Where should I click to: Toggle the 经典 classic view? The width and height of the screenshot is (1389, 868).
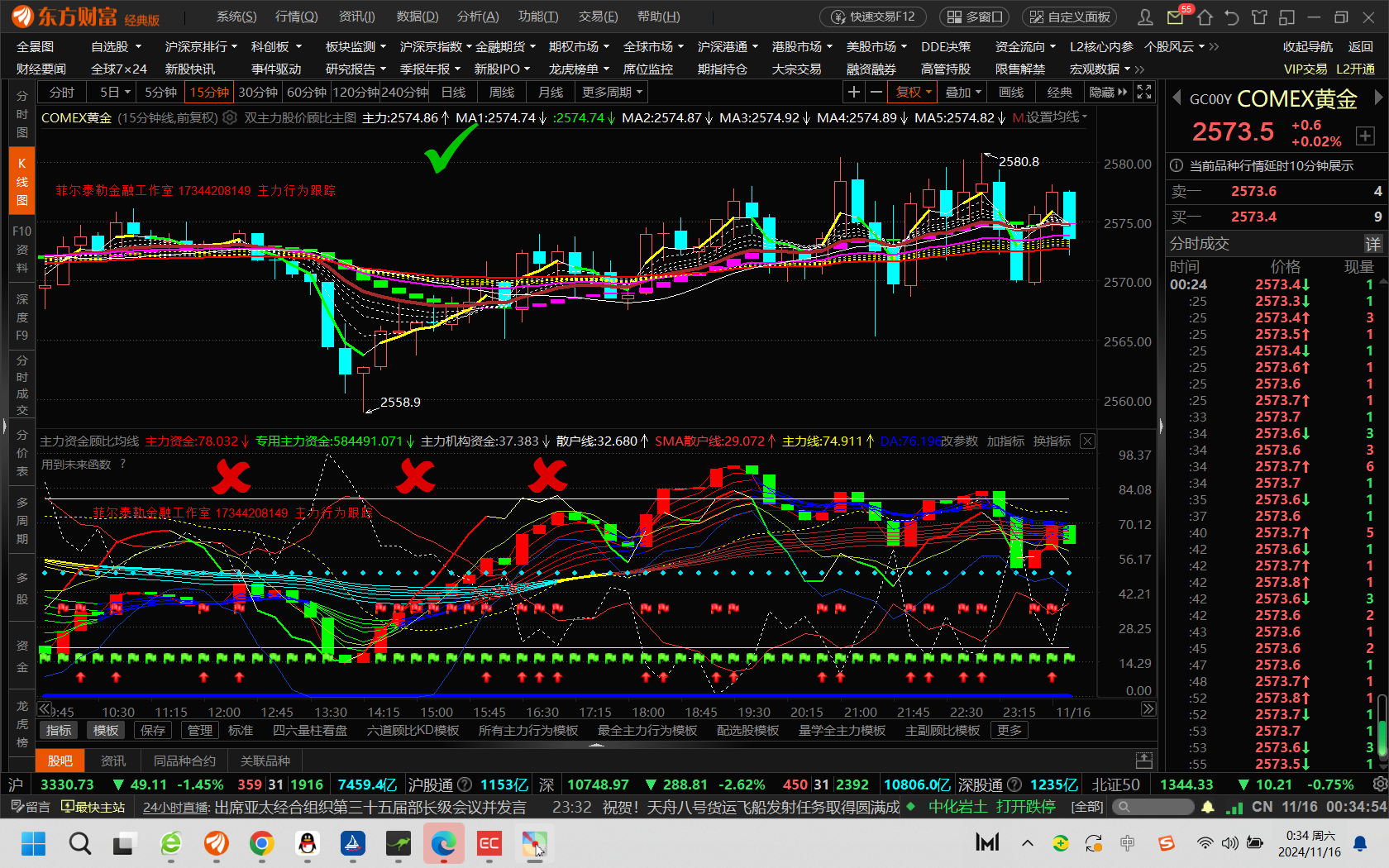(1060, 92)
